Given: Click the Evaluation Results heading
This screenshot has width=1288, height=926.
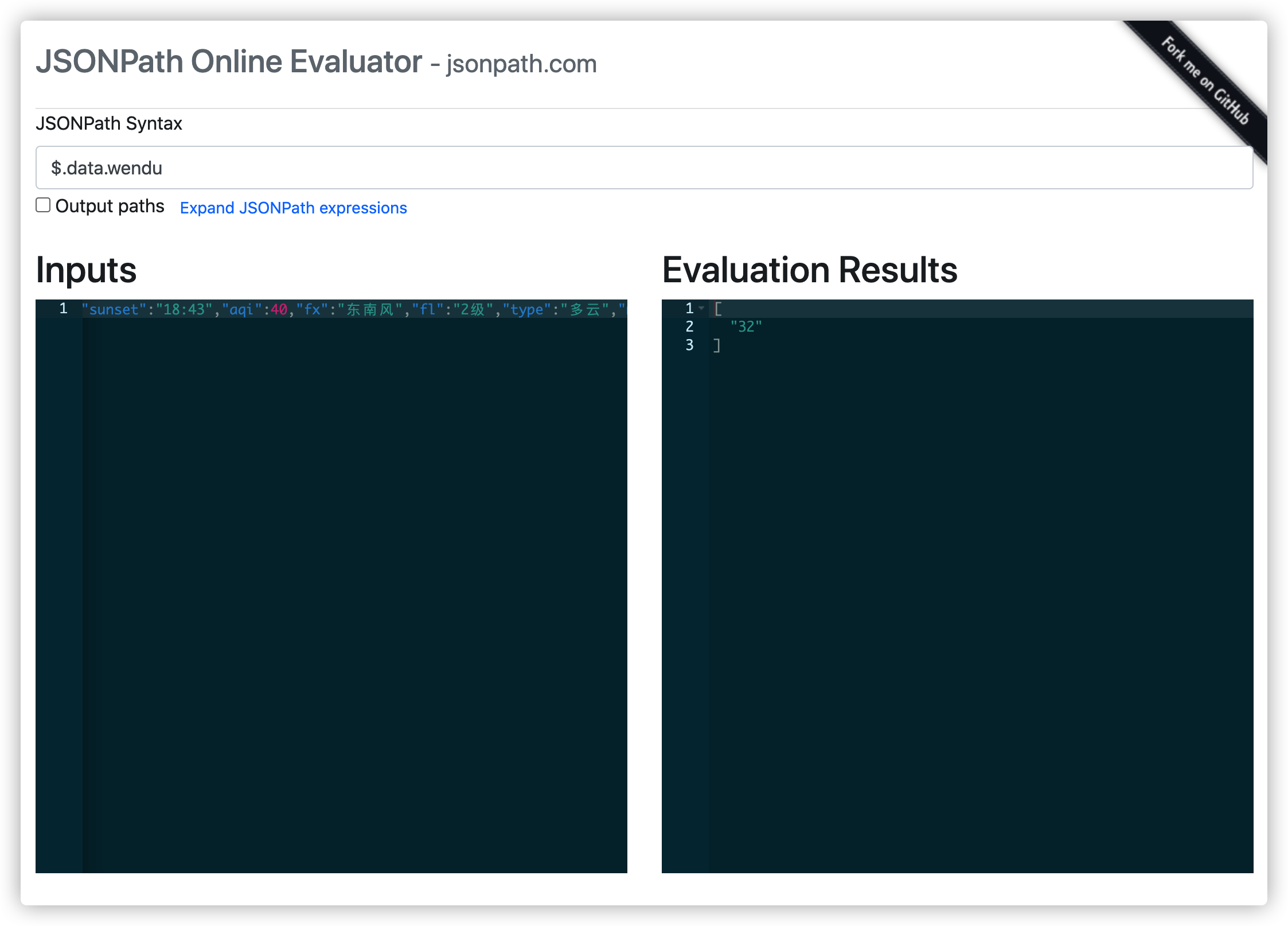Looking at the screenshot, I should point(810,269).
